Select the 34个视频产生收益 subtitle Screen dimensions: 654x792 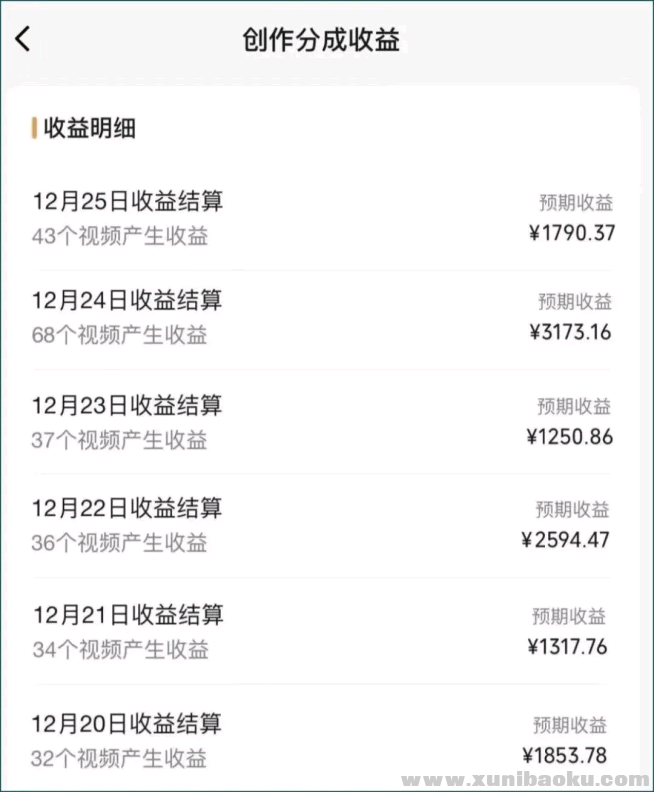pyautogui.click(x=120, y=649)
